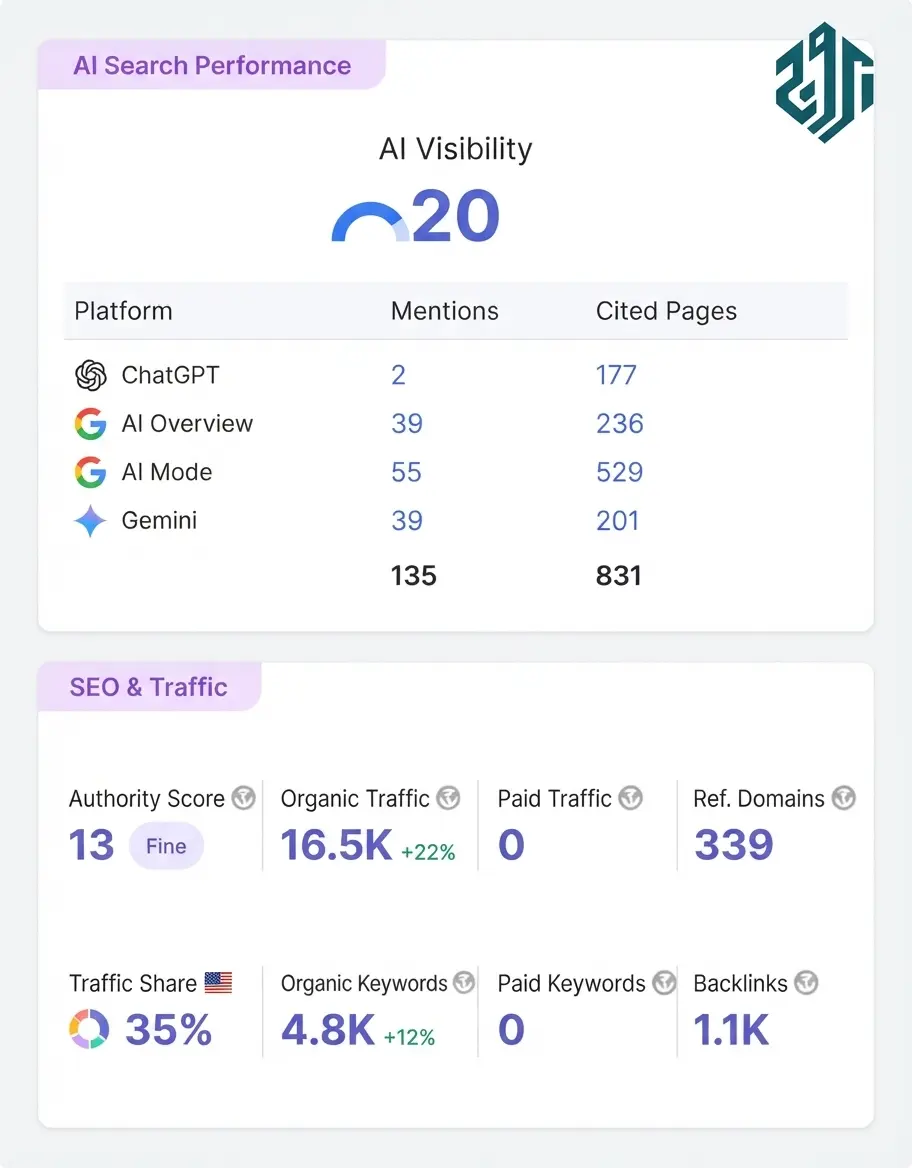Click the ChatGPT mentions value 2
The width and height of the screenshot is (912, 1168).
click(x=399, y=375)
